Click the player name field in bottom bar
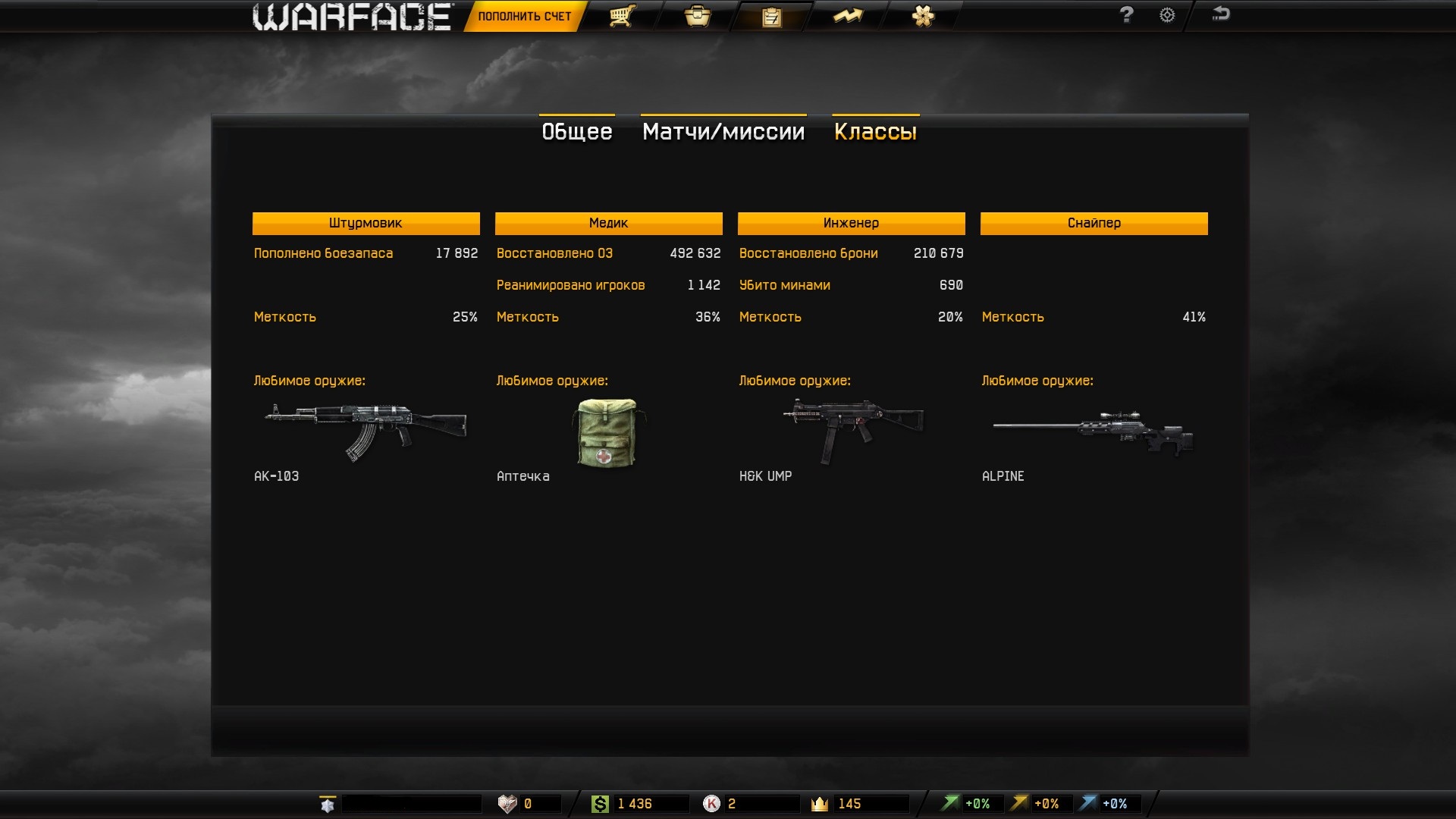1456x819 pixels. pyautogui.click(x=411, y=804)
